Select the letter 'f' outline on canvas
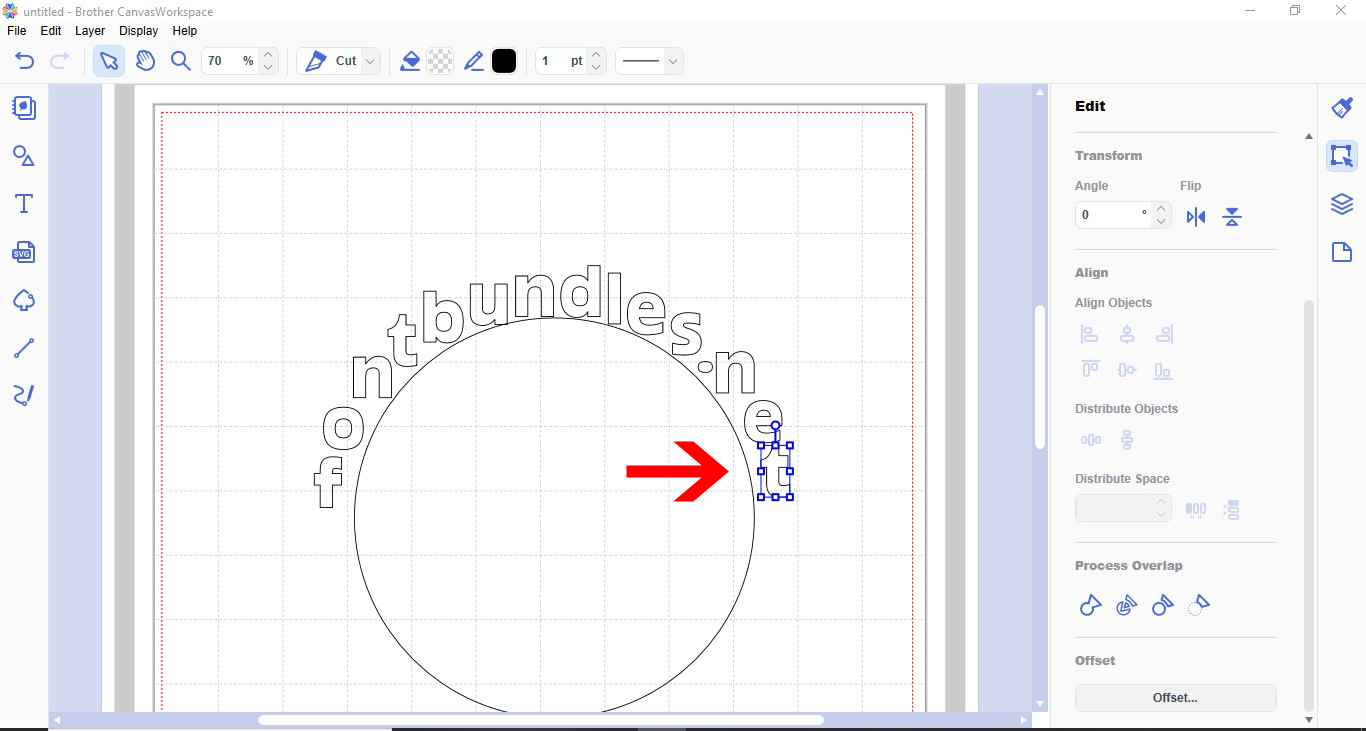 coord(328,483)
